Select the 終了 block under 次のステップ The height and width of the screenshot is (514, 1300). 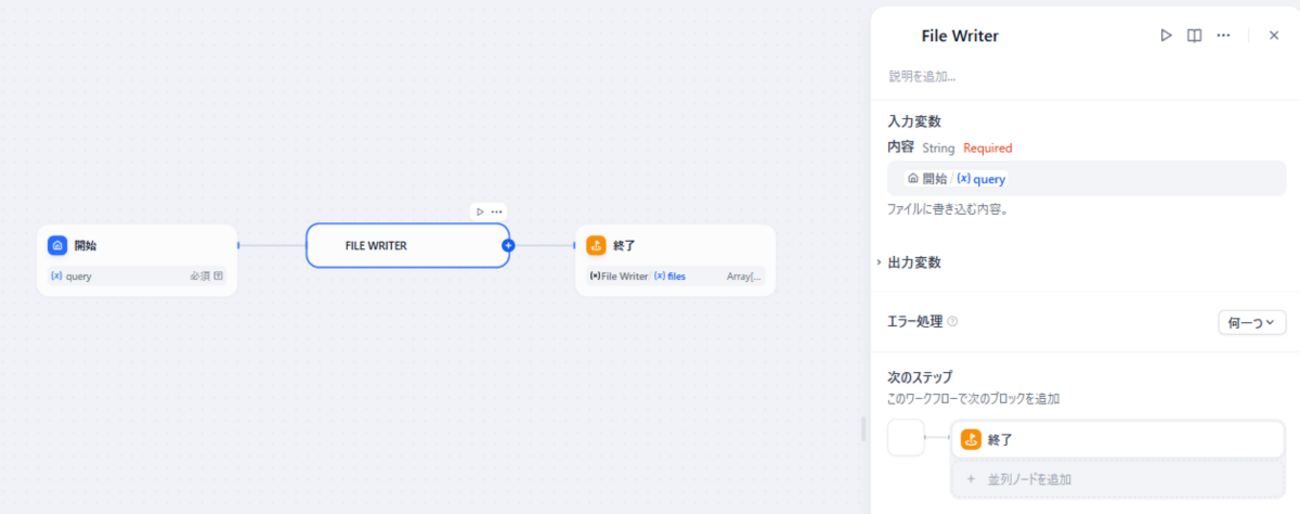[1117, 439]
